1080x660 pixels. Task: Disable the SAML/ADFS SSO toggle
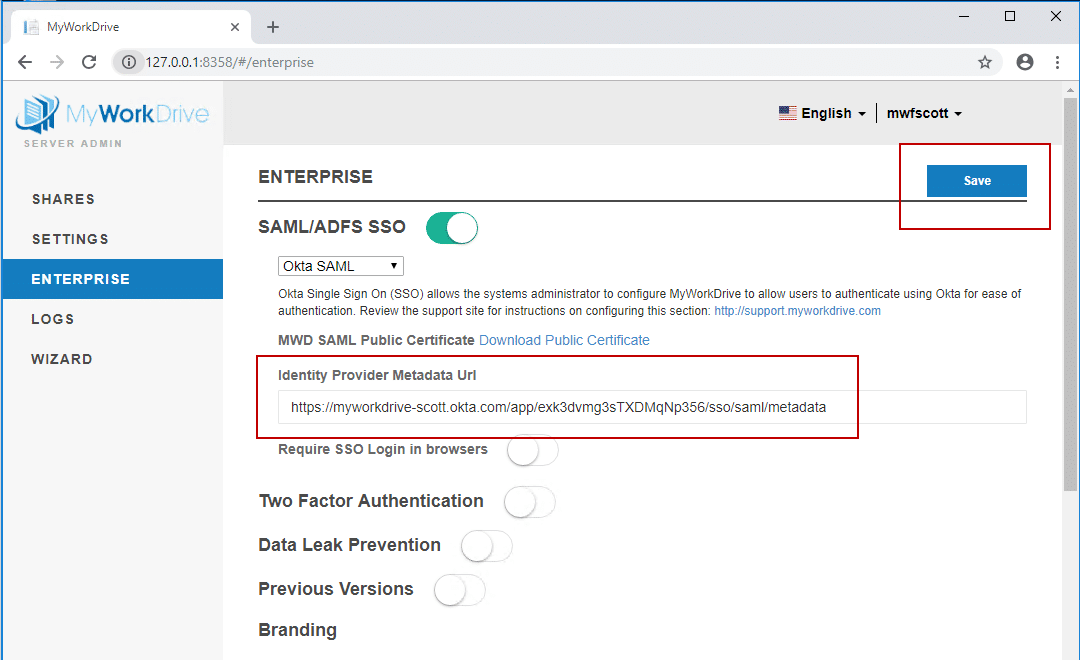(451, 228)
